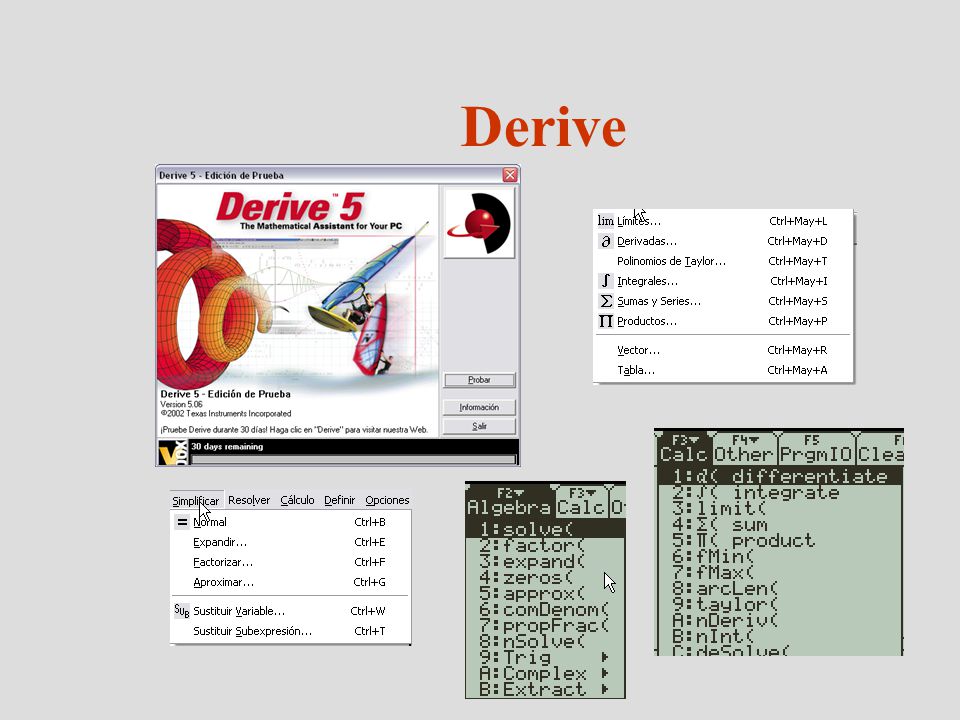Screen dimensions: 960x720
Task: Select 4: sum in Calc menu
Action: 779,525
